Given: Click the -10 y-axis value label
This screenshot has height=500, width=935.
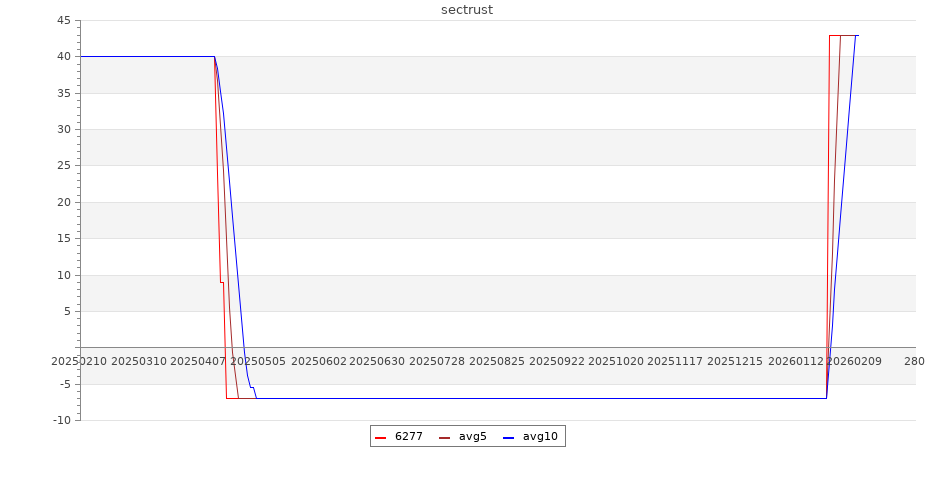Looking at the screenshot, I should [61, 420].
